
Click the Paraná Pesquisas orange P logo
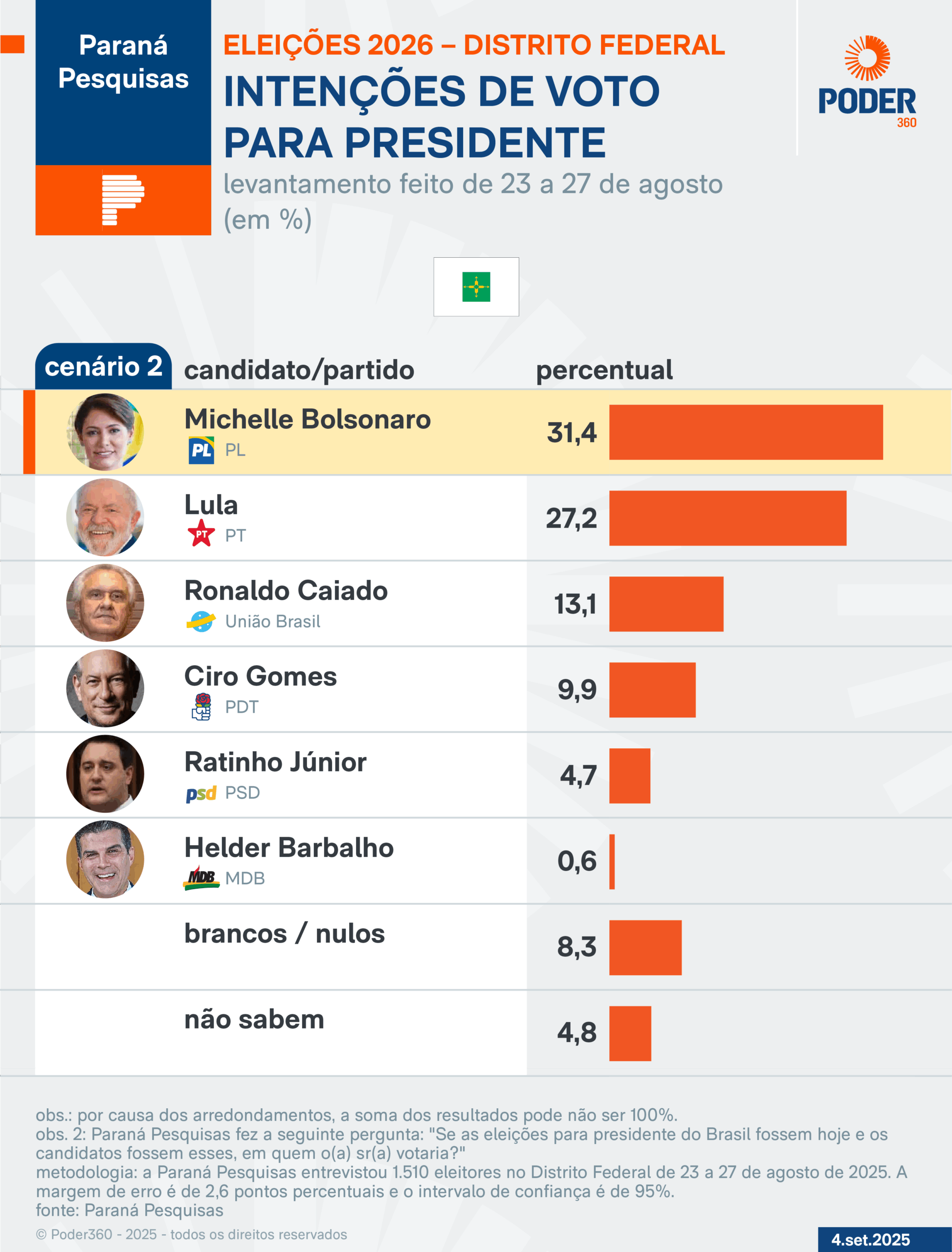pyautogui.click(x=123, y=200)
